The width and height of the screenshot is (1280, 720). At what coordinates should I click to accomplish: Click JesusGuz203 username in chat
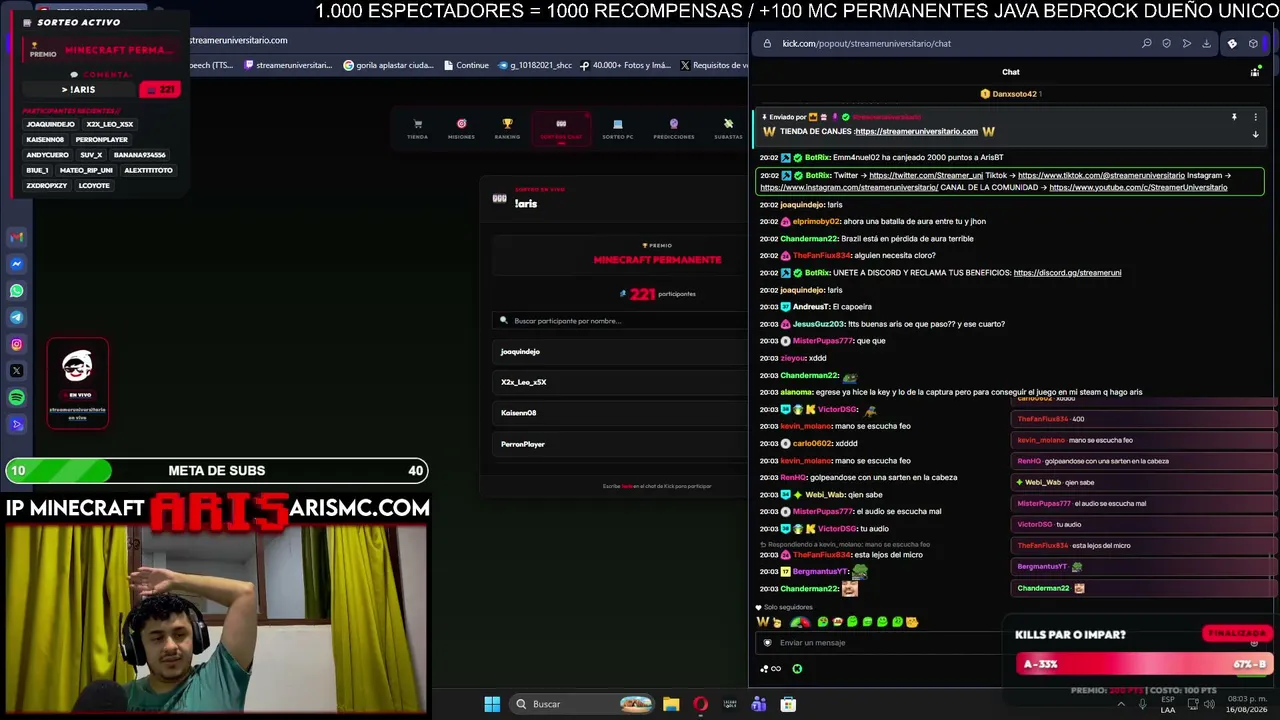[819, 324]
